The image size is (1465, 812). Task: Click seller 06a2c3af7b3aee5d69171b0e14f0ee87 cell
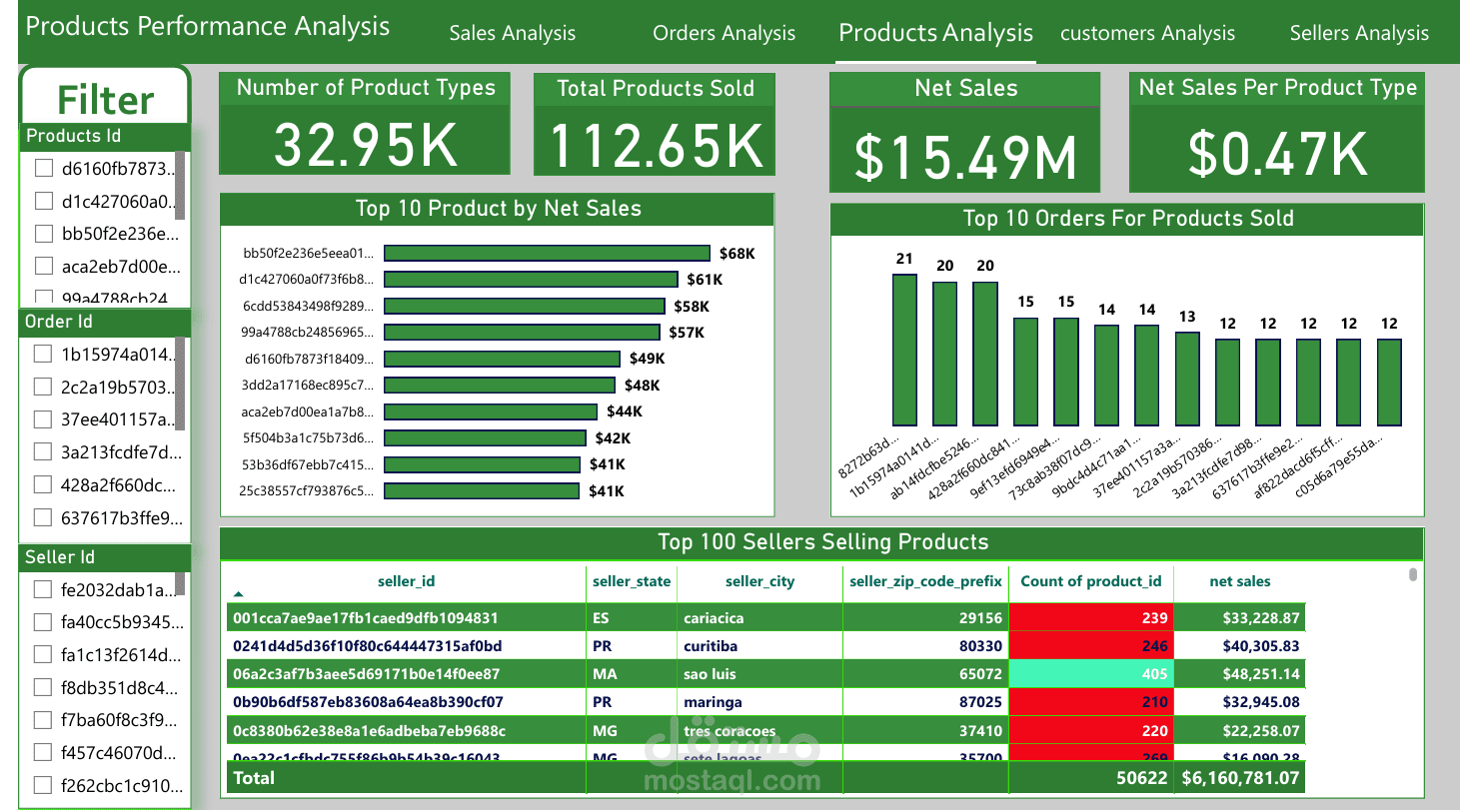point(406,673)
